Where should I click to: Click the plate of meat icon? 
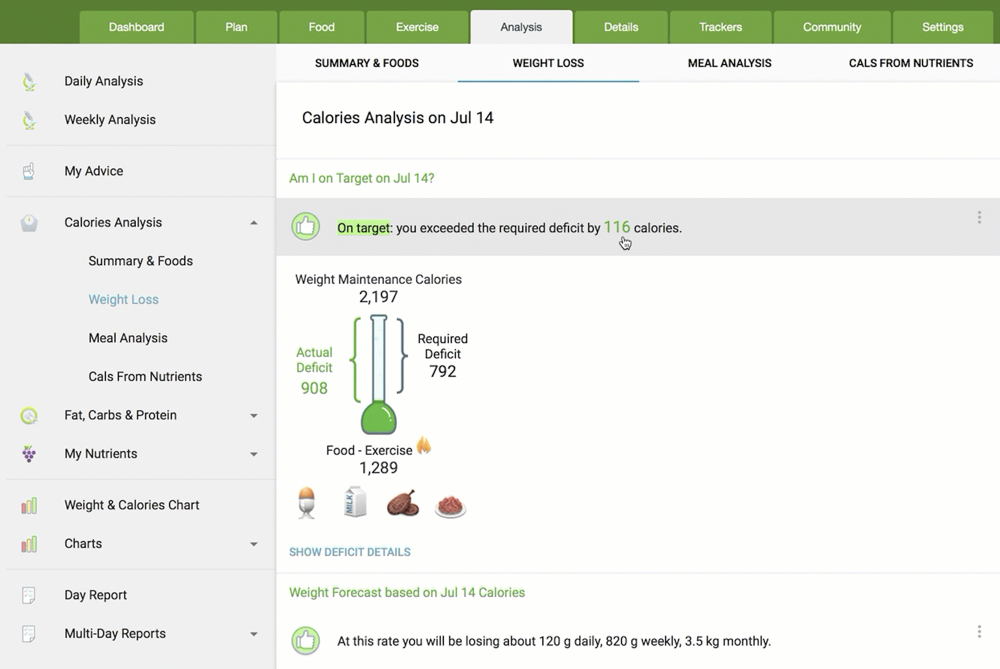[451, 506]
